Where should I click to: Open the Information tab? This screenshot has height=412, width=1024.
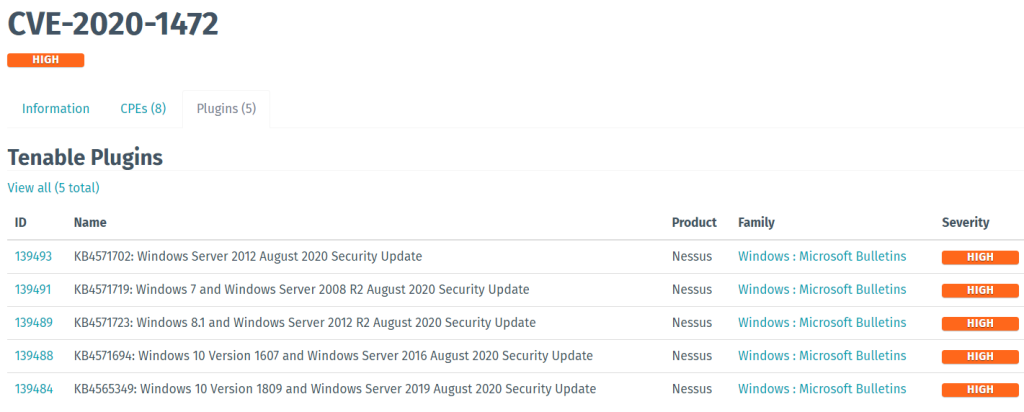[x=56, y=109]
